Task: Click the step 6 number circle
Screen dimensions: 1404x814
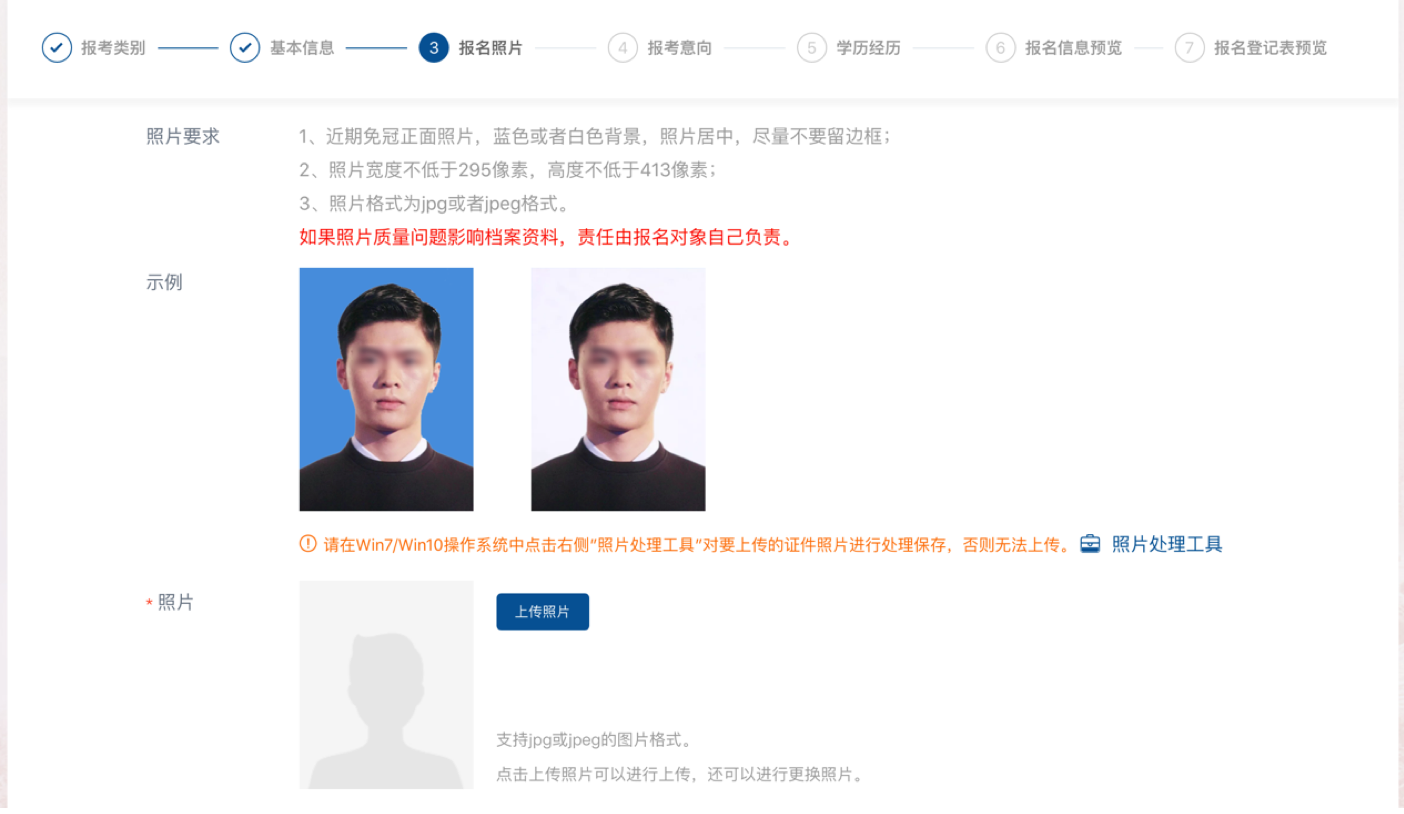Action: click(x=1001, y=48)
